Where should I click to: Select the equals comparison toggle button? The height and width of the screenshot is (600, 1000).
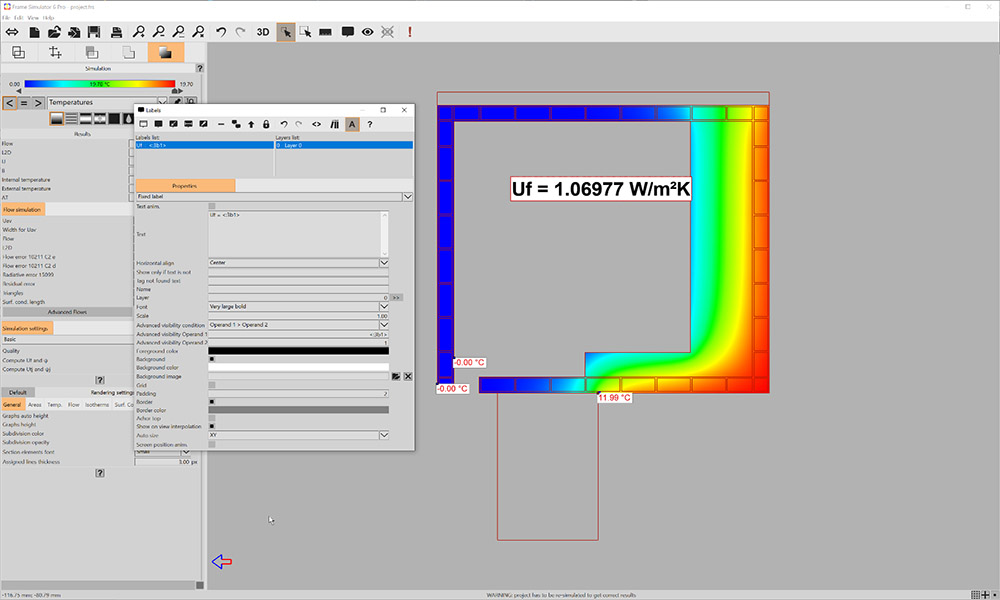(24, 103)
